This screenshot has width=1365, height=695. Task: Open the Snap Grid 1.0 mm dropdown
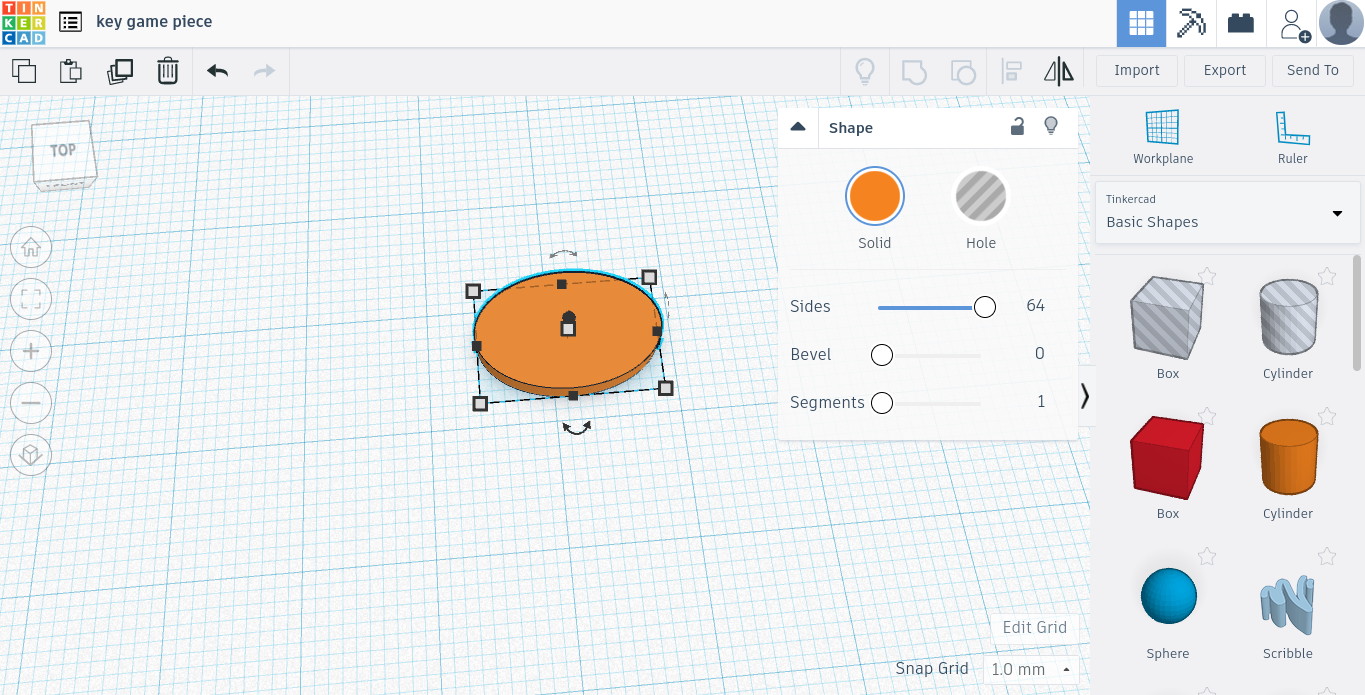click(1031, 669)
